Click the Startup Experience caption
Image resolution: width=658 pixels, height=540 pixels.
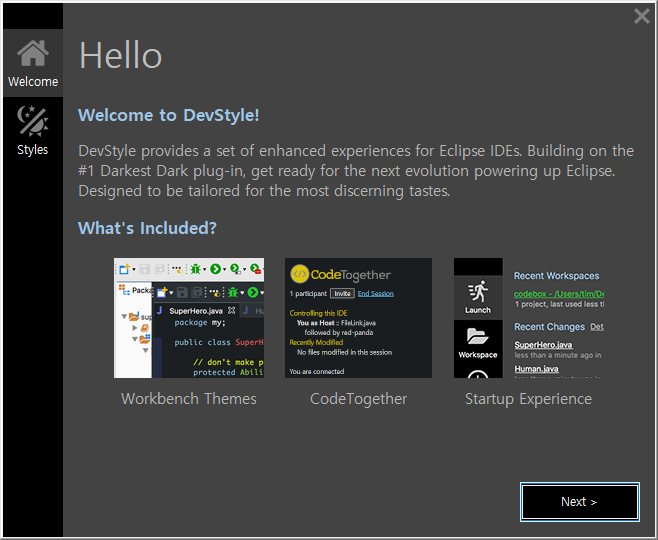(x=528, y=399)
